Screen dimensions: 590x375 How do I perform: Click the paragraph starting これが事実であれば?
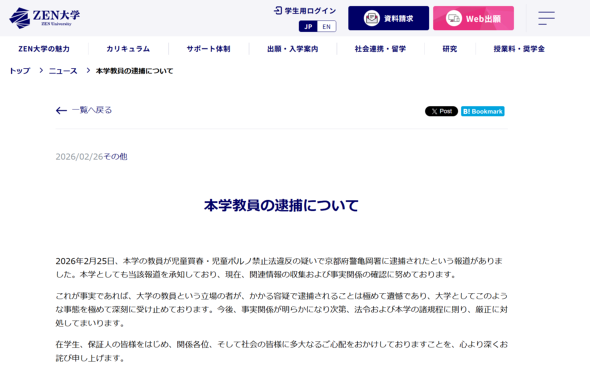point(281,309)
